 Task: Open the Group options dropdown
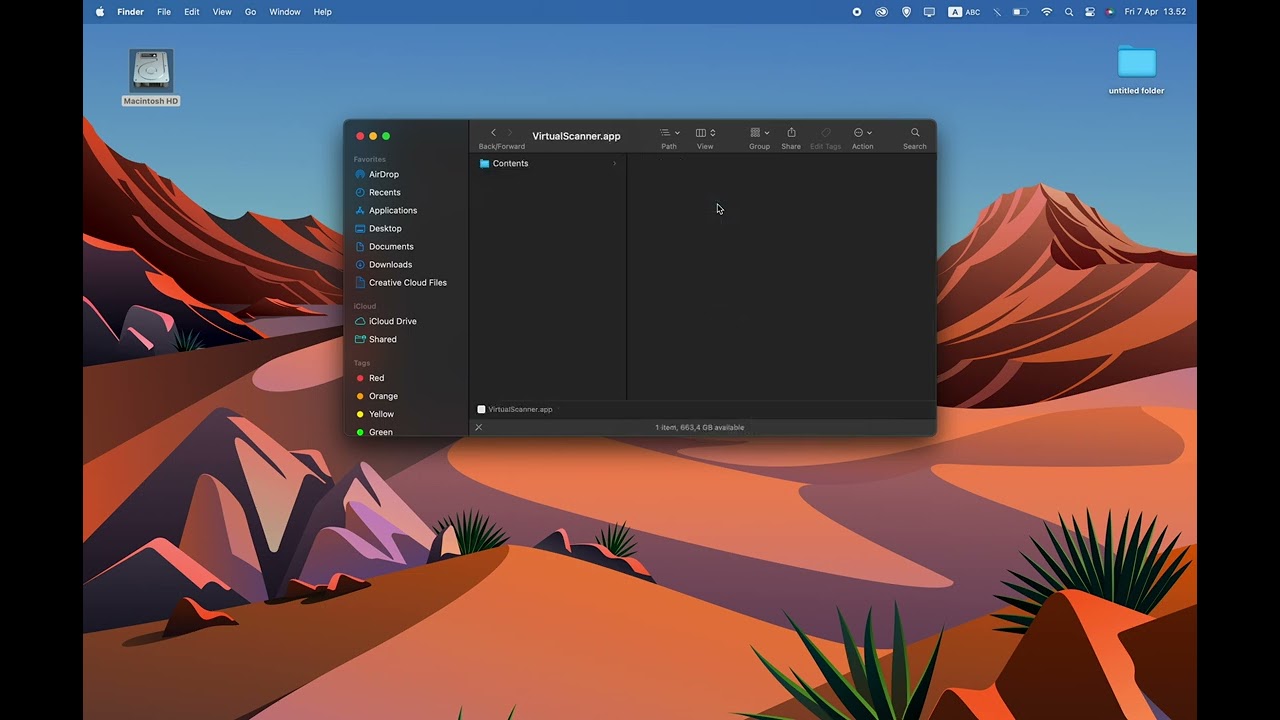(x=760, y=133)
